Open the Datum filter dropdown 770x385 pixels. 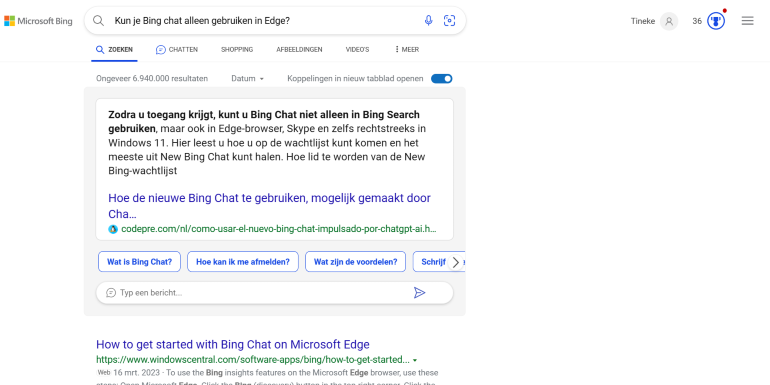point(248,79)
